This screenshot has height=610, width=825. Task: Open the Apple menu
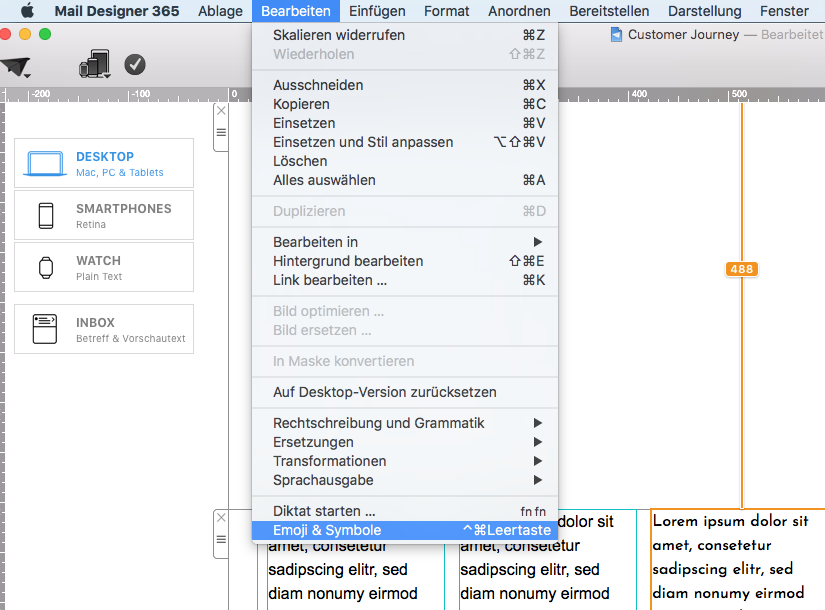click(27, 11)
